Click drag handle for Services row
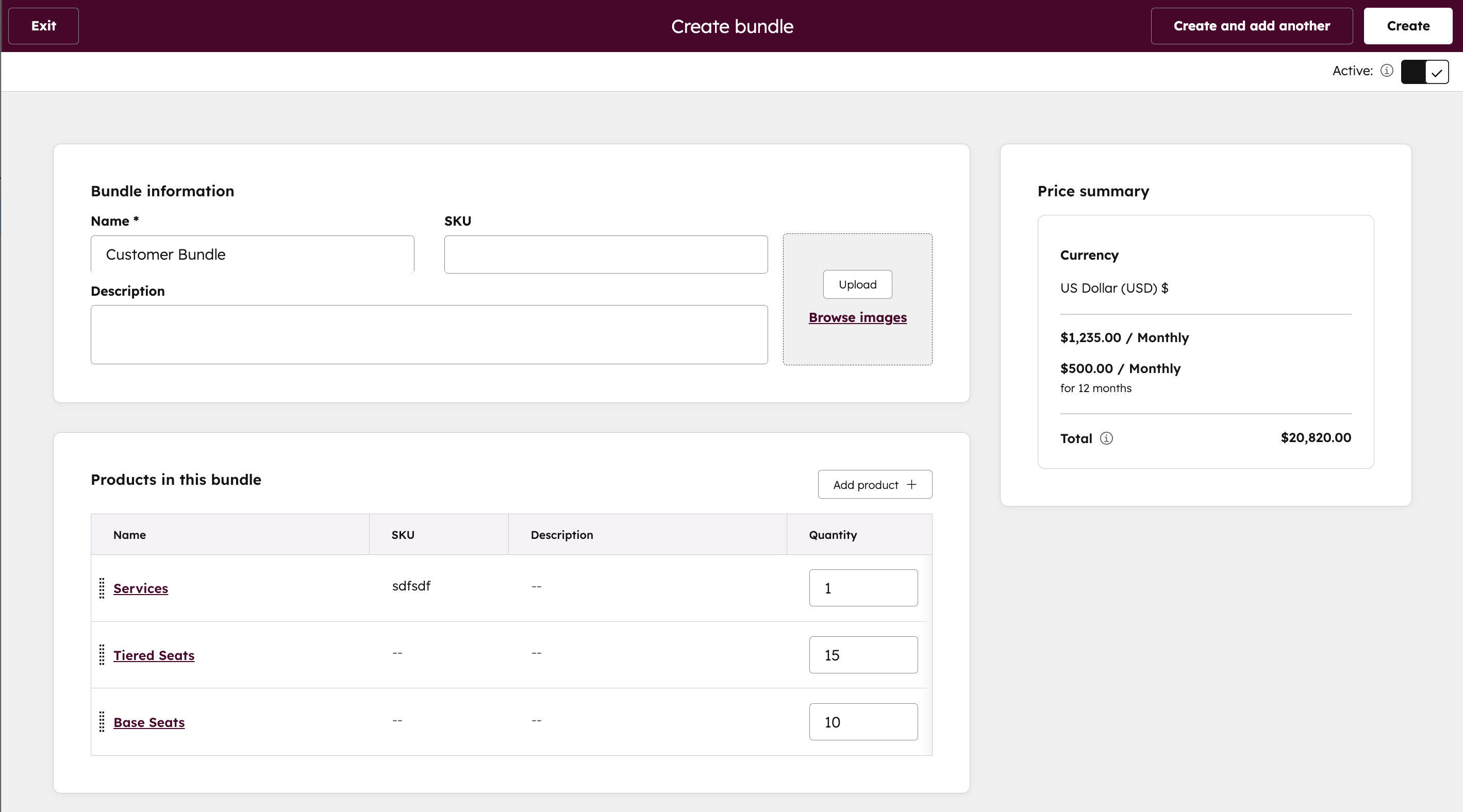The image size is (1463, 812). coord(102,588)
